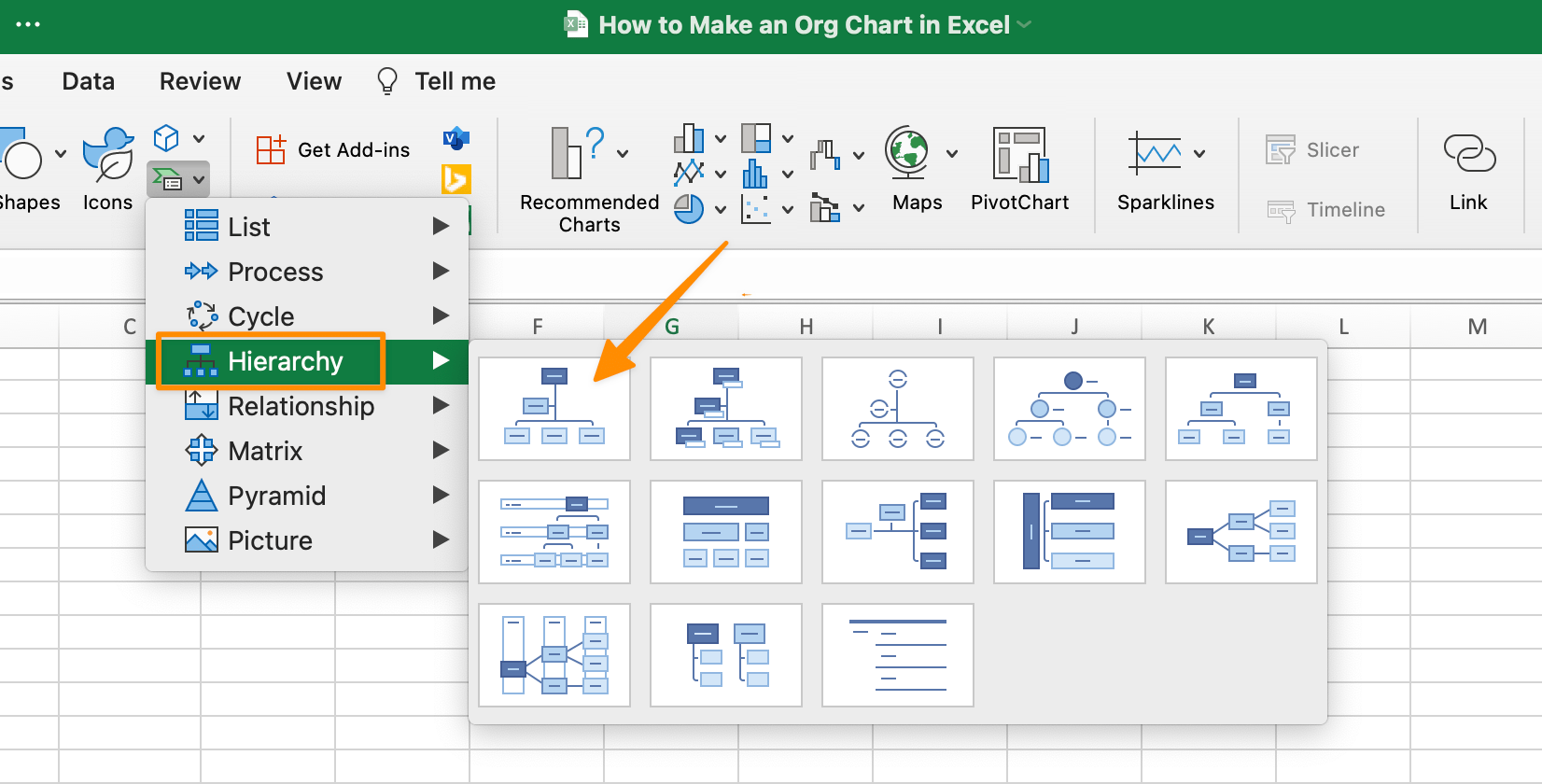Screen dimensions: 1542x784
Task: Switch to the Data tab
Action: 89,81
